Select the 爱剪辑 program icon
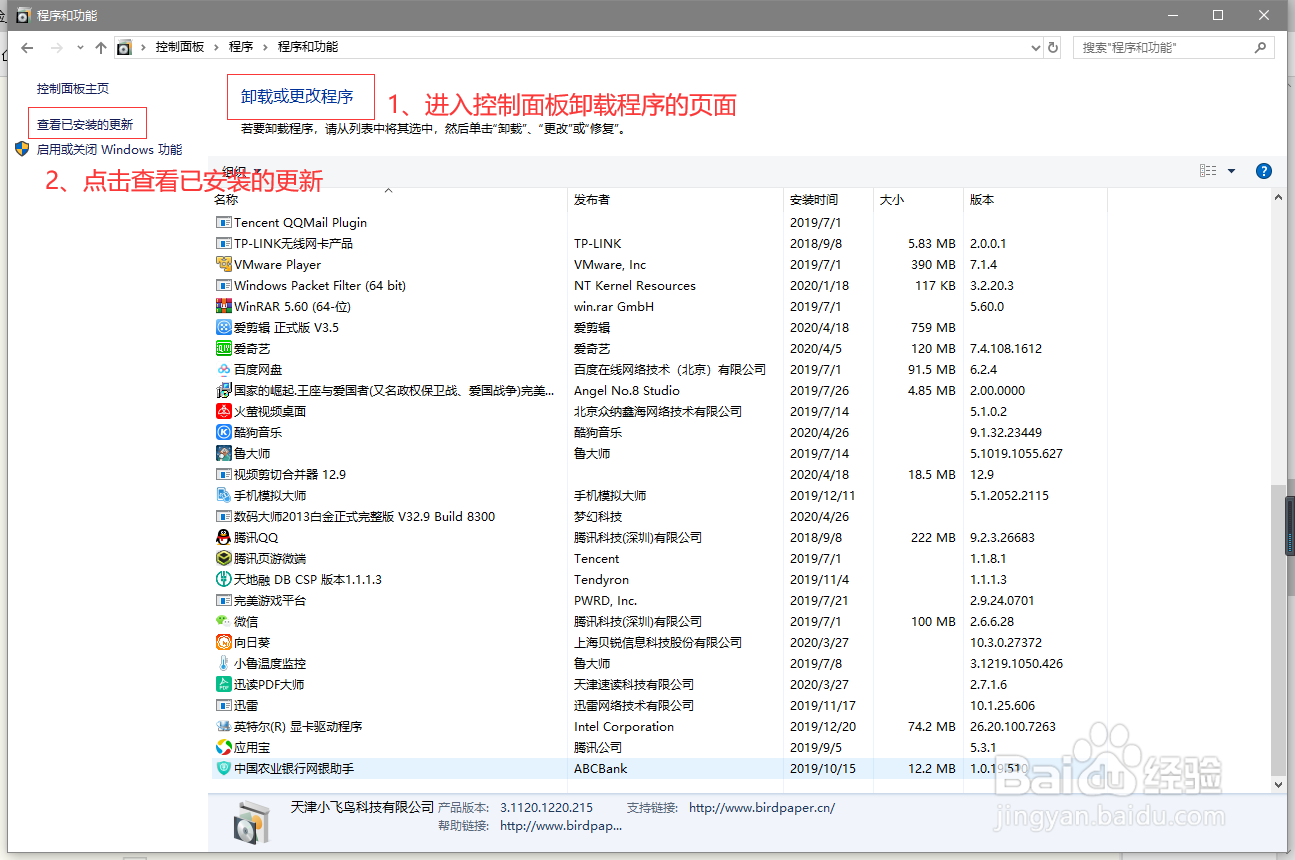 pos(224,328)
